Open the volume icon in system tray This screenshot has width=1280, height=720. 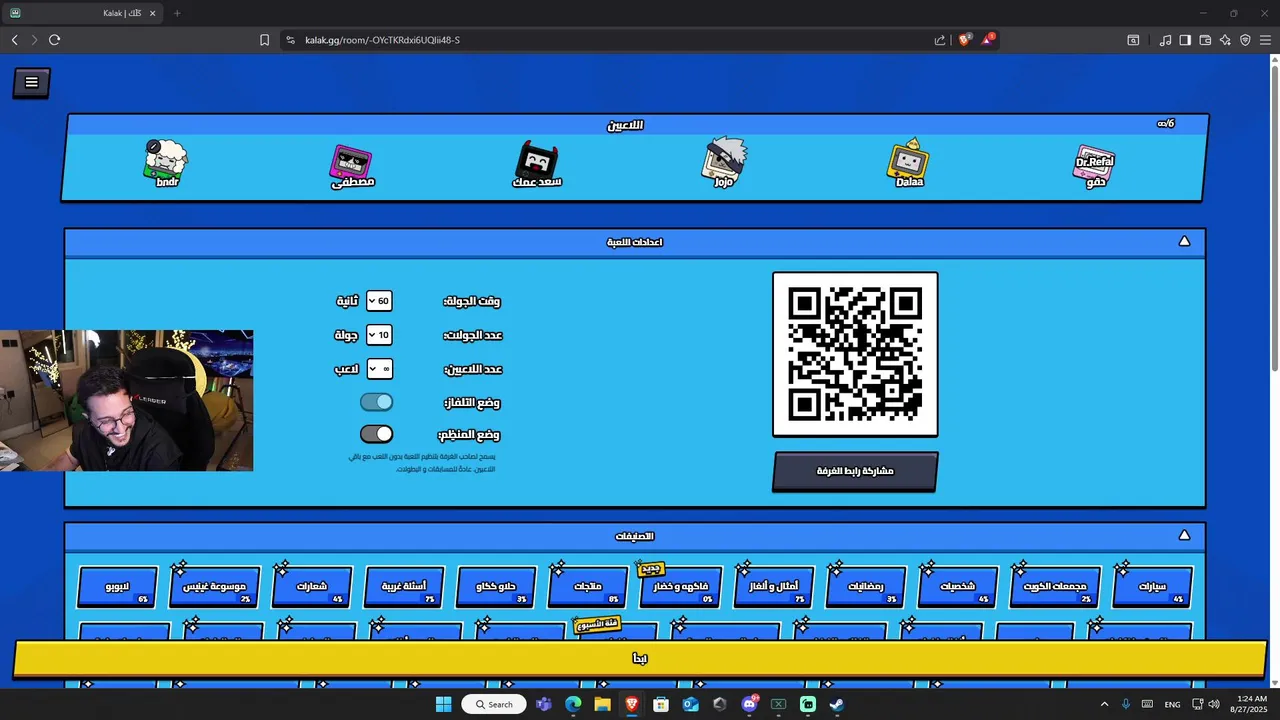1214,704
